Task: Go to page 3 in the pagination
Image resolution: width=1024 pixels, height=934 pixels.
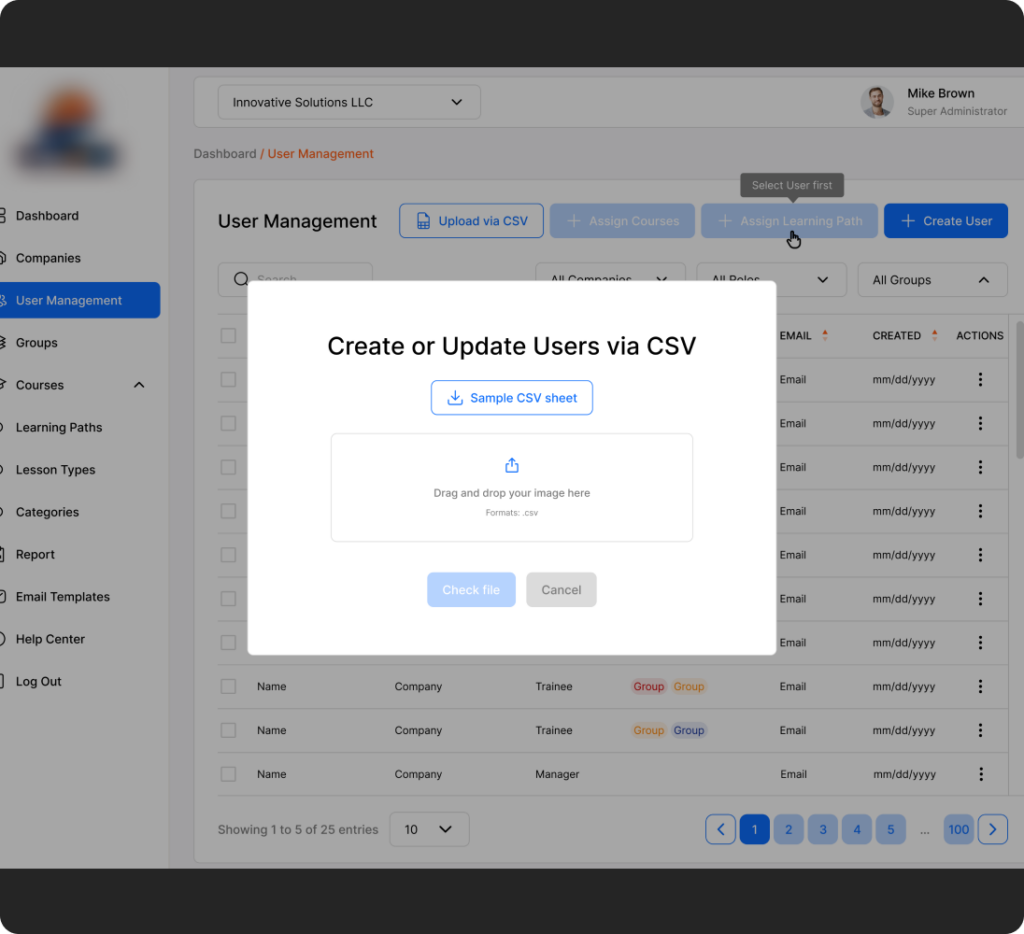Action: click(823, 829)
